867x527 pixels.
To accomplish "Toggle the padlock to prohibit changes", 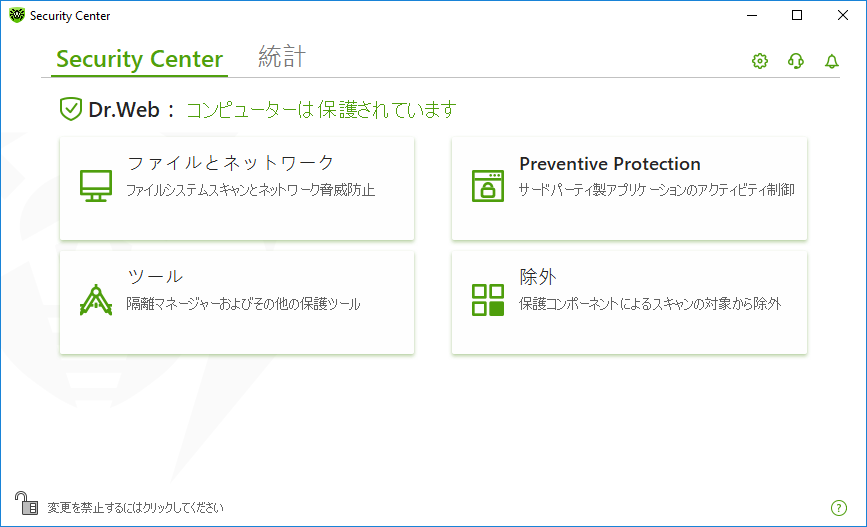I will 26,503.
